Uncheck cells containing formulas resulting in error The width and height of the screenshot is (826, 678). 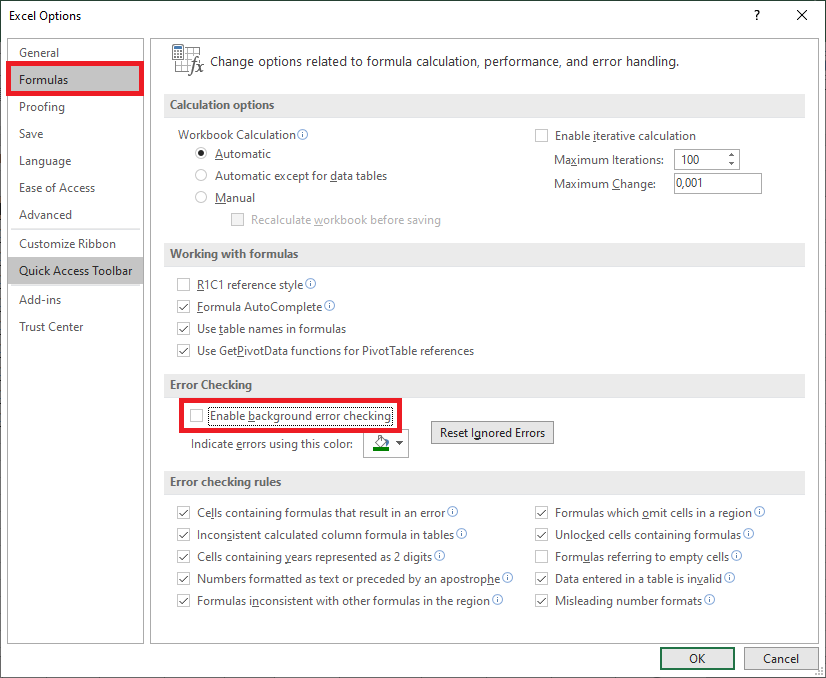point(183,513)
